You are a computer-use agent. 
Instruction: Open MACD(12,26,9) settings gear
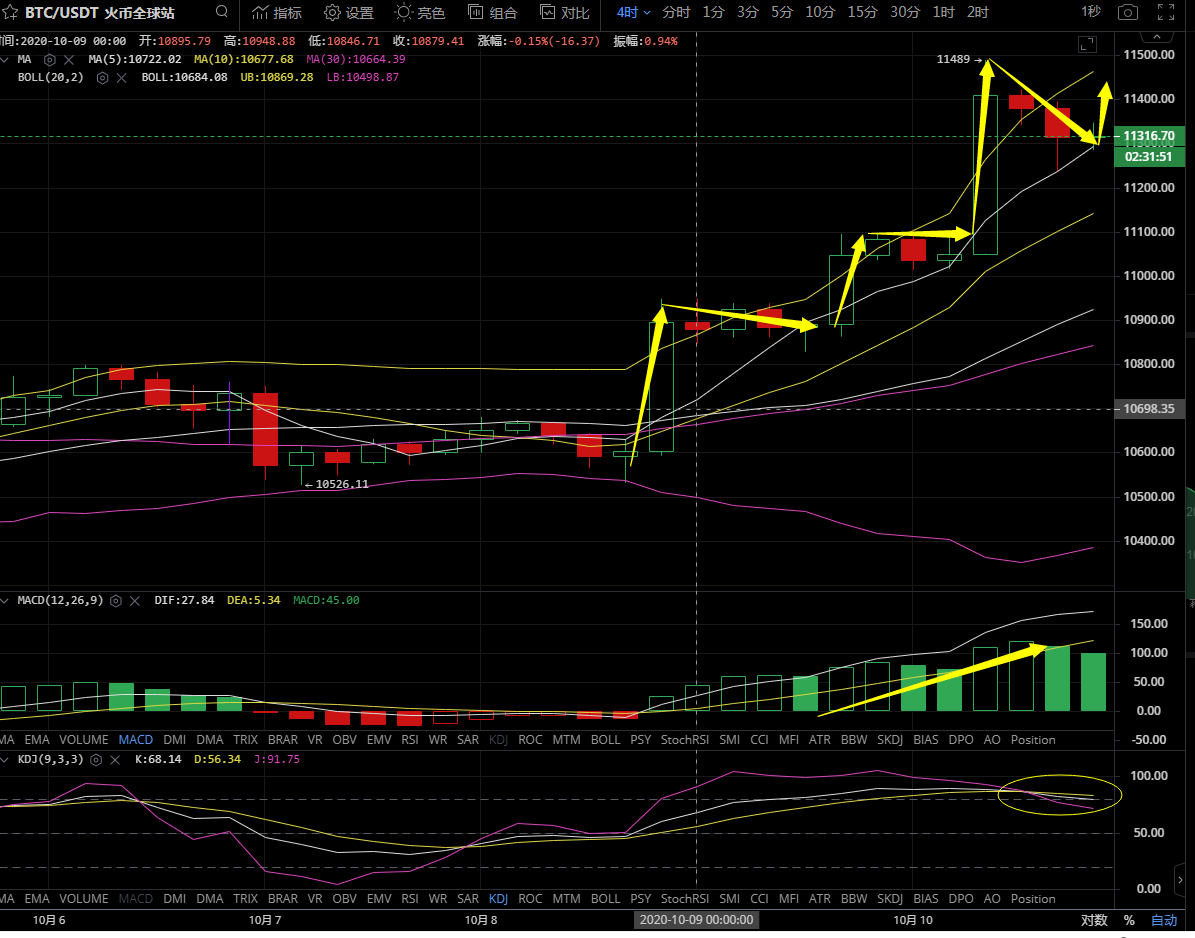116,601
